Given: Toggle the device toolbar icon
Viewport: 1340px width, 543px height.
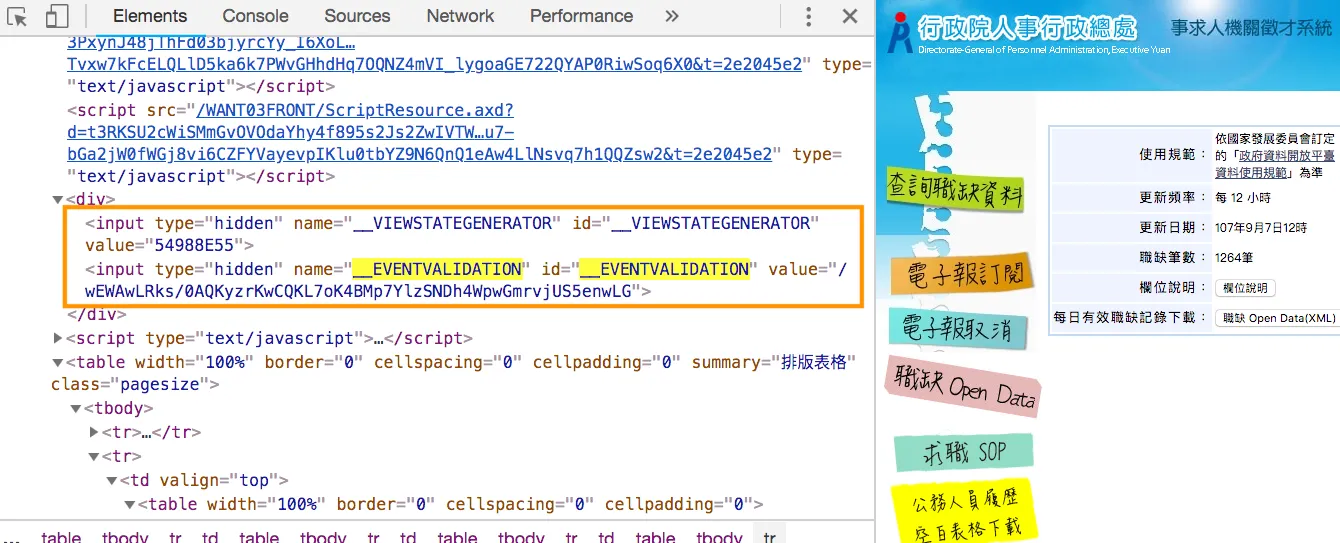Looking at the screenshot, I should coord(57,16).
